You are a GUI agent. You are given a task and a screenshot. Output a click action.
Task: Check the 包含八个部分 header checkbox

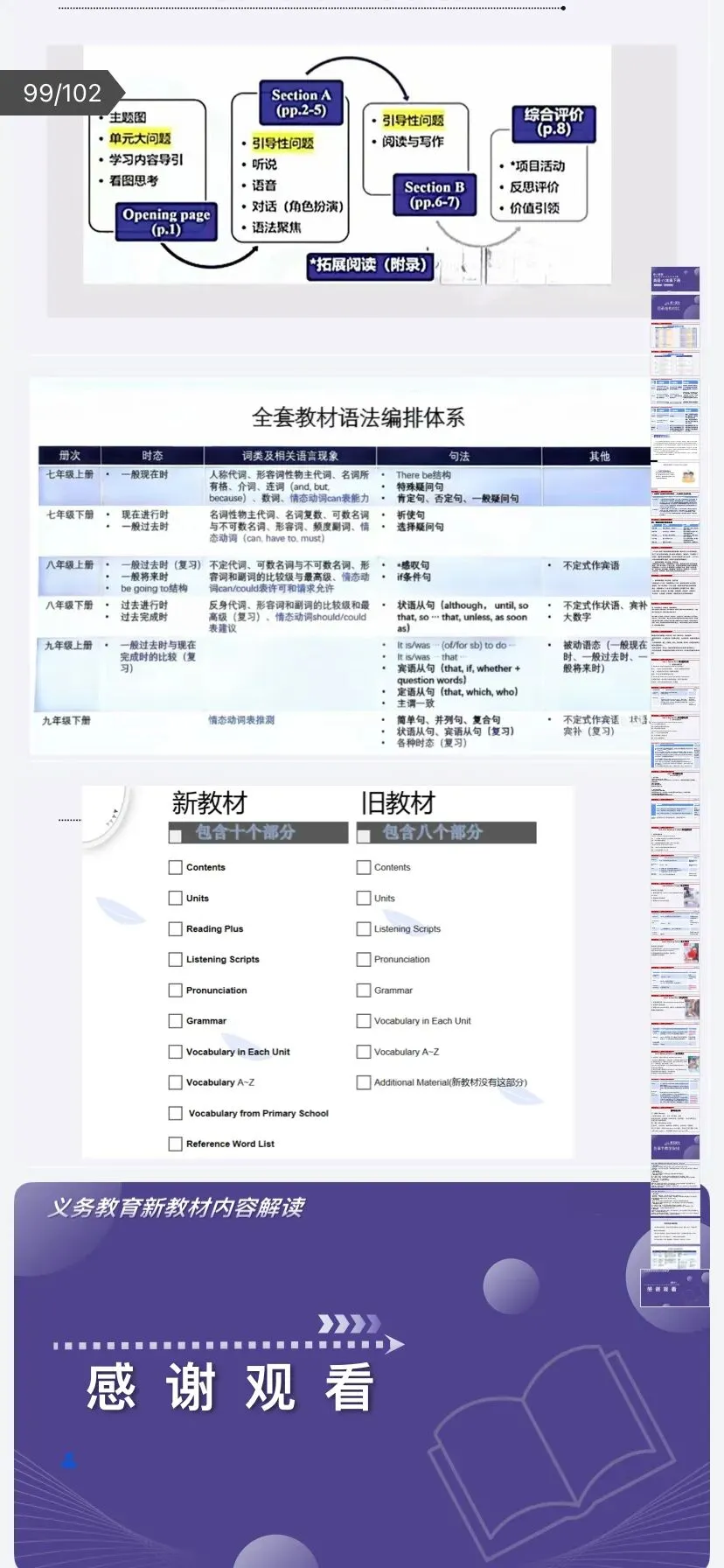363,836
